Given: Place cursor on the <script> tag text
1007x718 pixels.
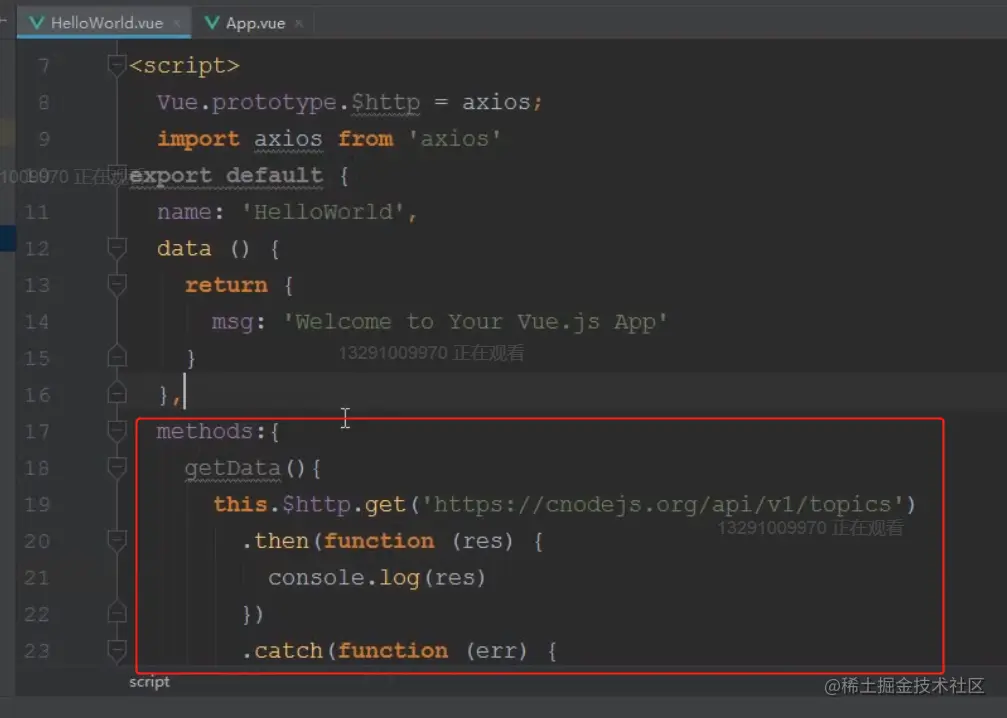Looking at the screenshot, I should pyautogui.click(x=184, y=66).
